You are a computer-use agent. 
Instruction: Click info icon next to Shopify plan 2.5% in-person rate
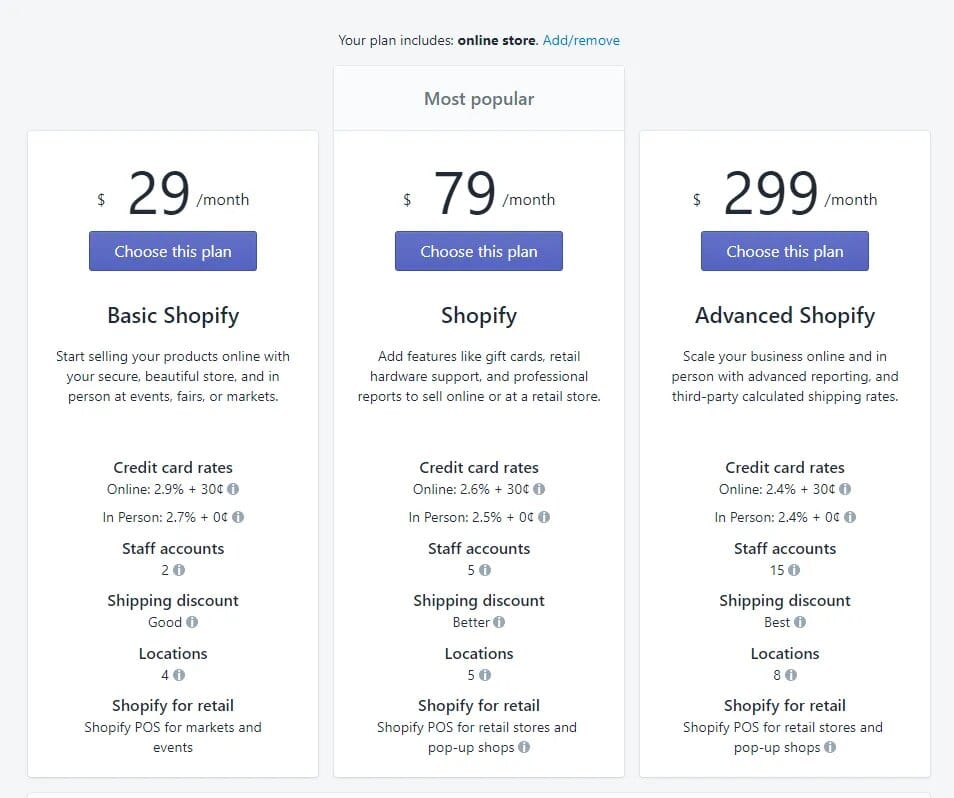(544, 517)
